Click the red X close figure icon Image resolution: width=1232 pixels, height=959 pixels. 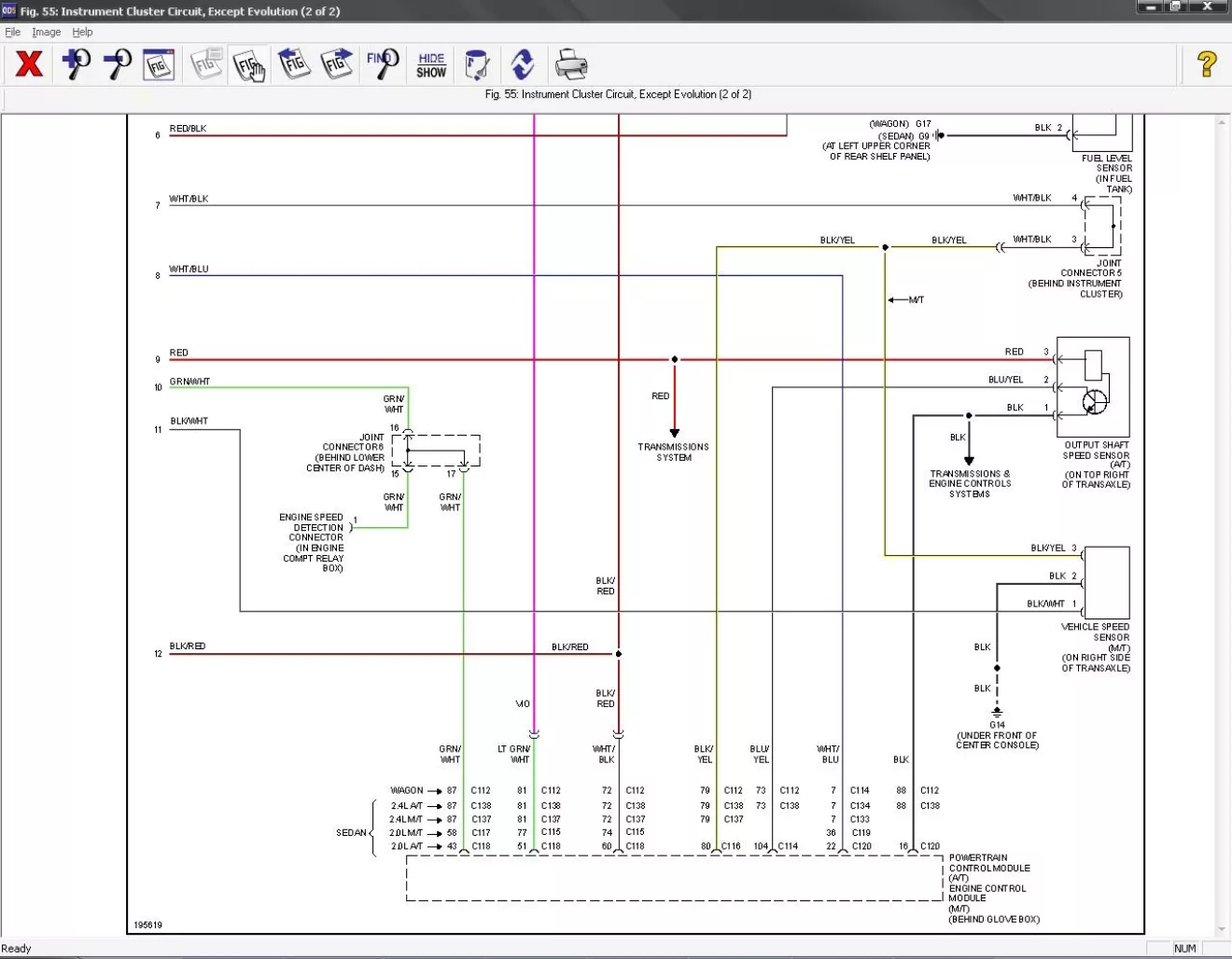coord(29,64)
